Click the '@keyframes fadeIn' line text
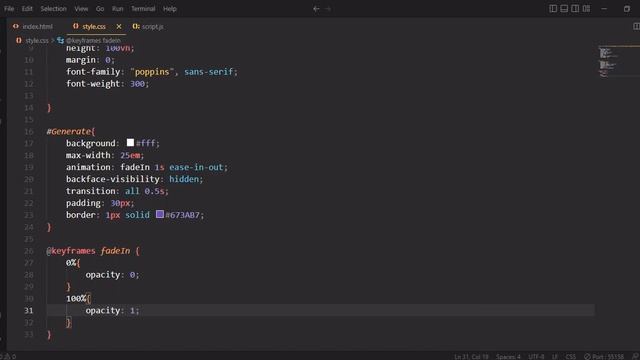Viewport: 640px width, 360px height. point(93,251)
